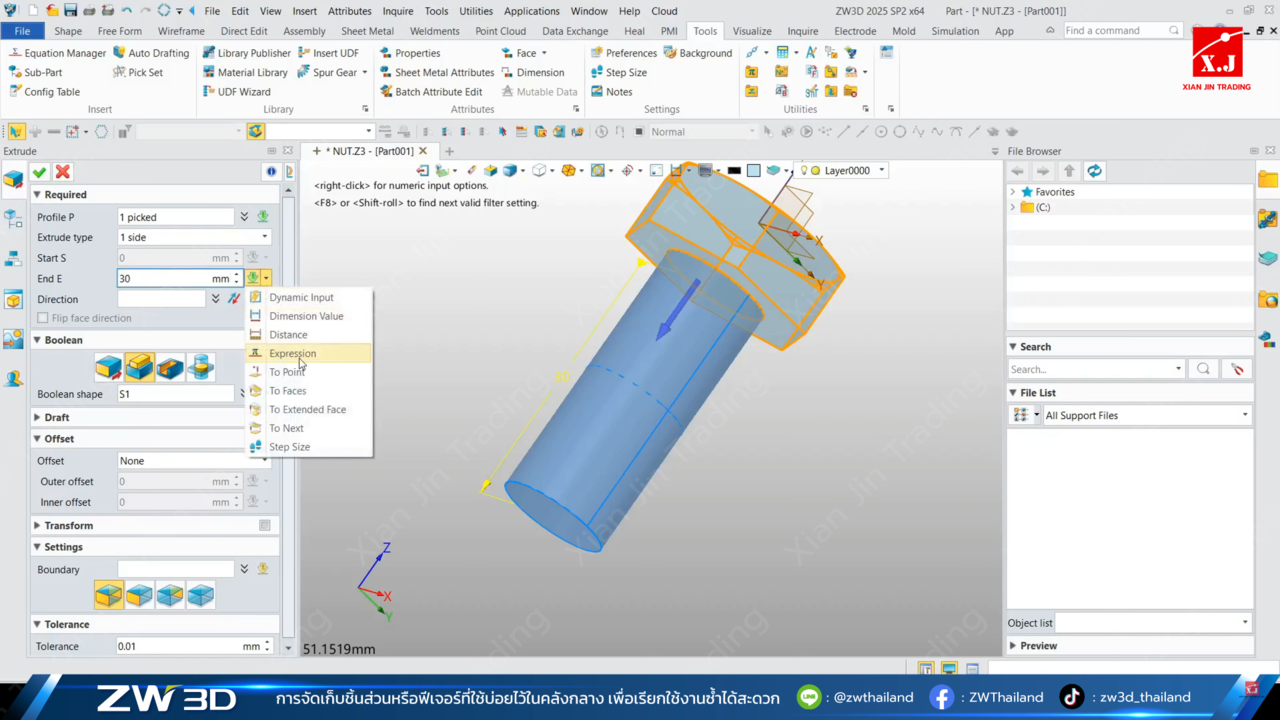1280x720 pixels.
Task: Click the search magnifier in File Browser
Action: [1203, 369]
